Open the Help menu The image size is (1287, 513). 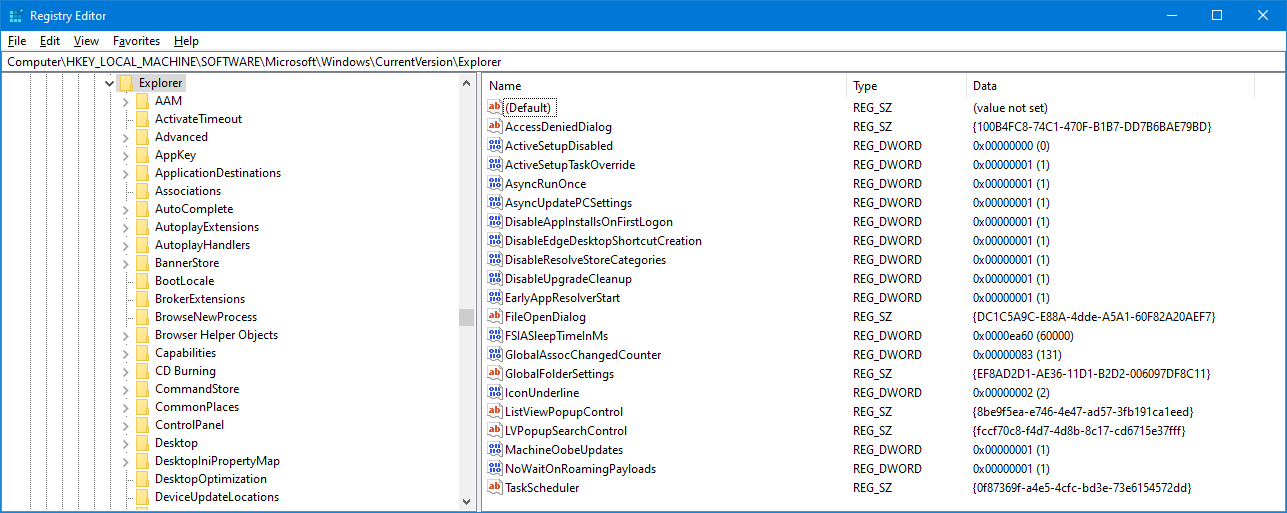186,41
